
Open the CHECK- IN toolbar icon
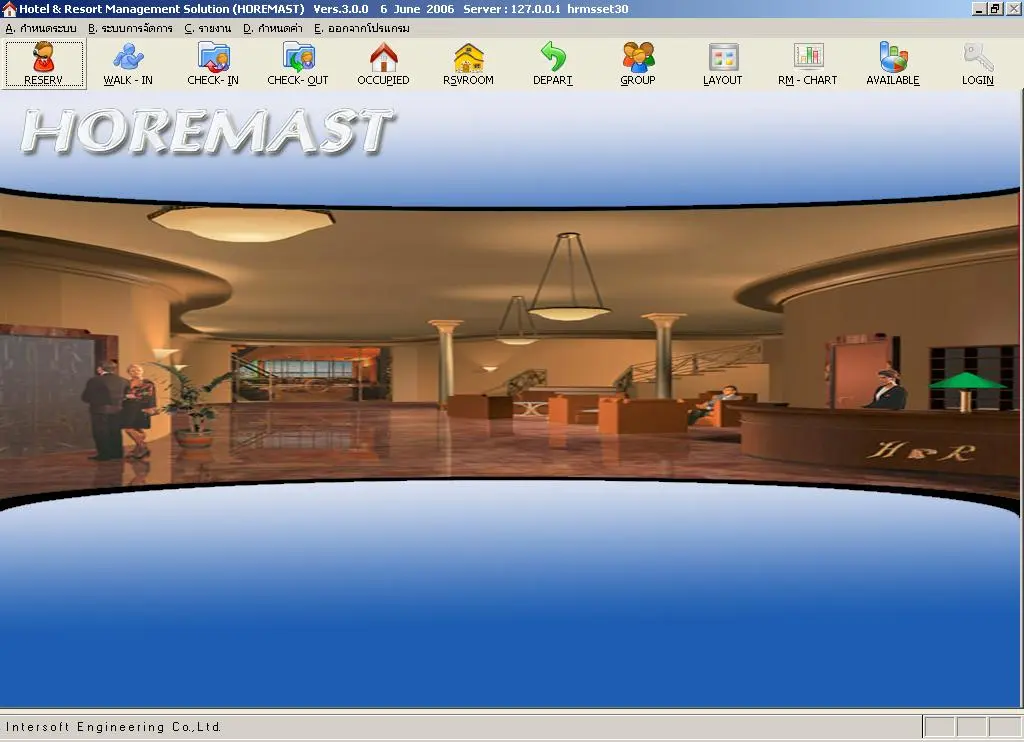[x=213, y=63]
